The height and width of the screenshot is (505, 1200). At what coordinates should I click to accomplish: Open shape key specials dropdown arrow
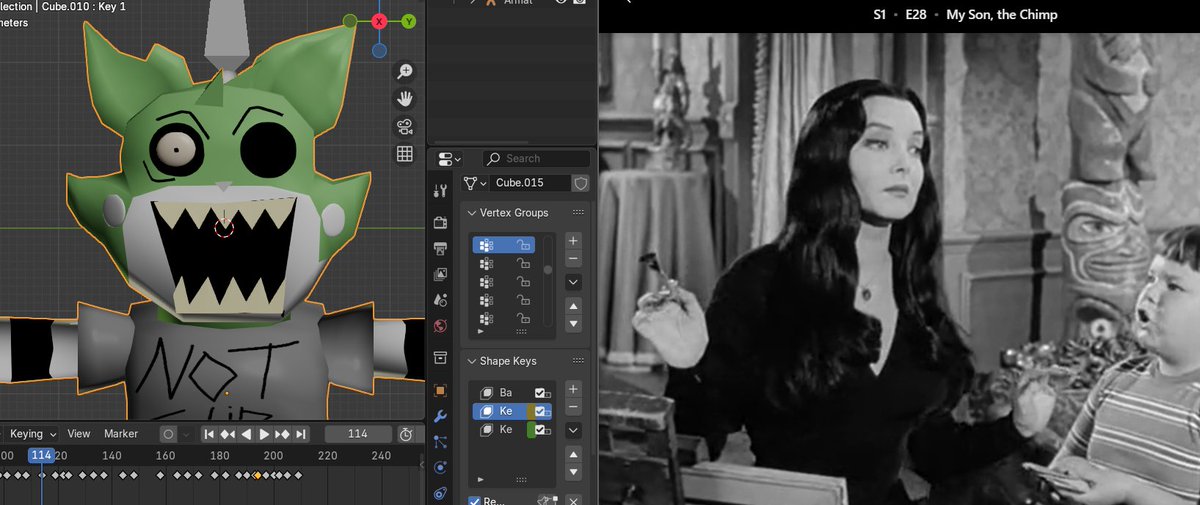(573, 430)
